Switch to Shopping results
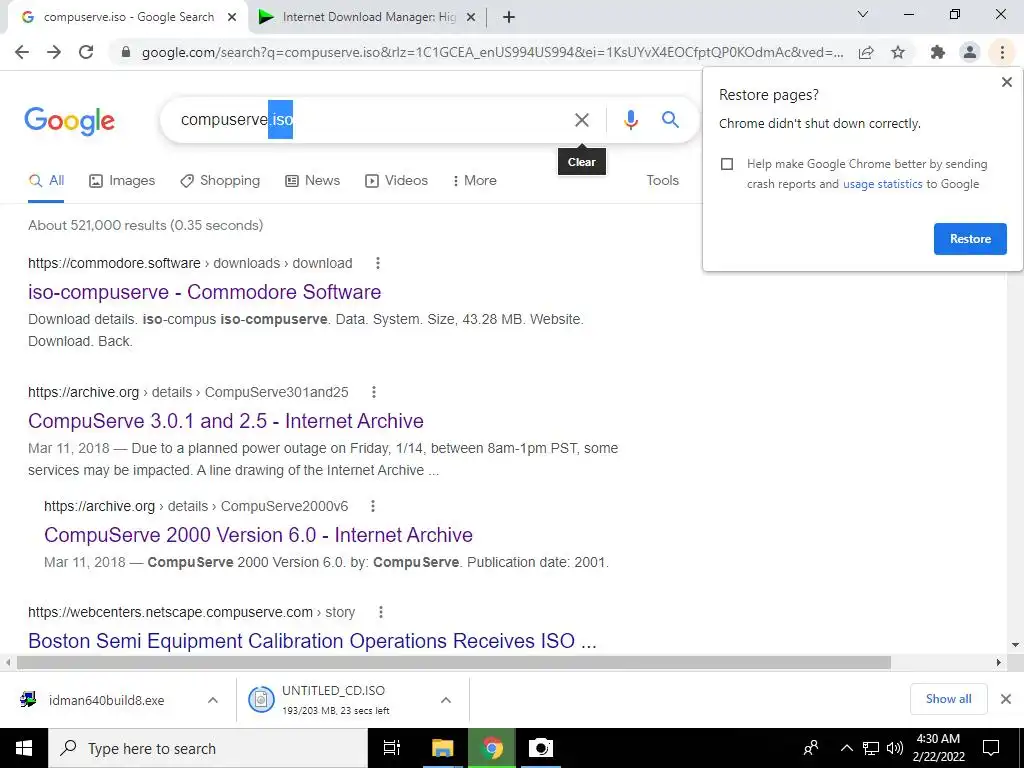 coord(220,181)
